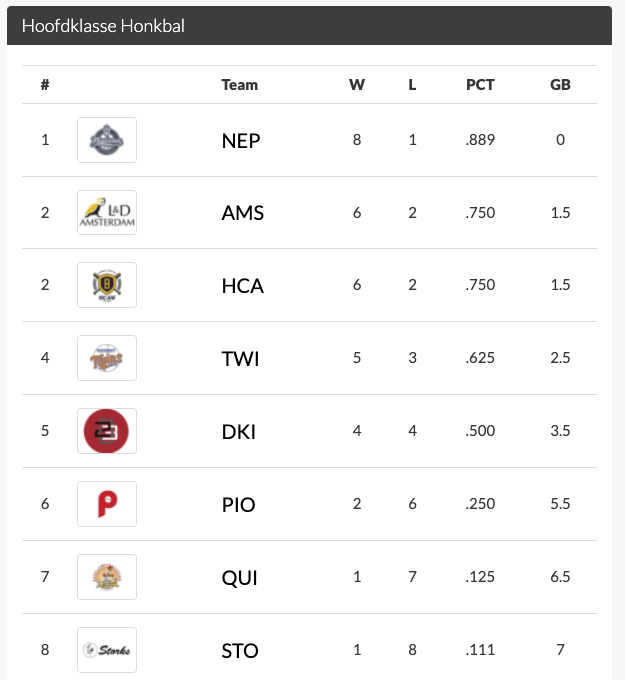This screenshot has width=625, height=680.
Task: Click the Team column header
Action: [240, 85]
